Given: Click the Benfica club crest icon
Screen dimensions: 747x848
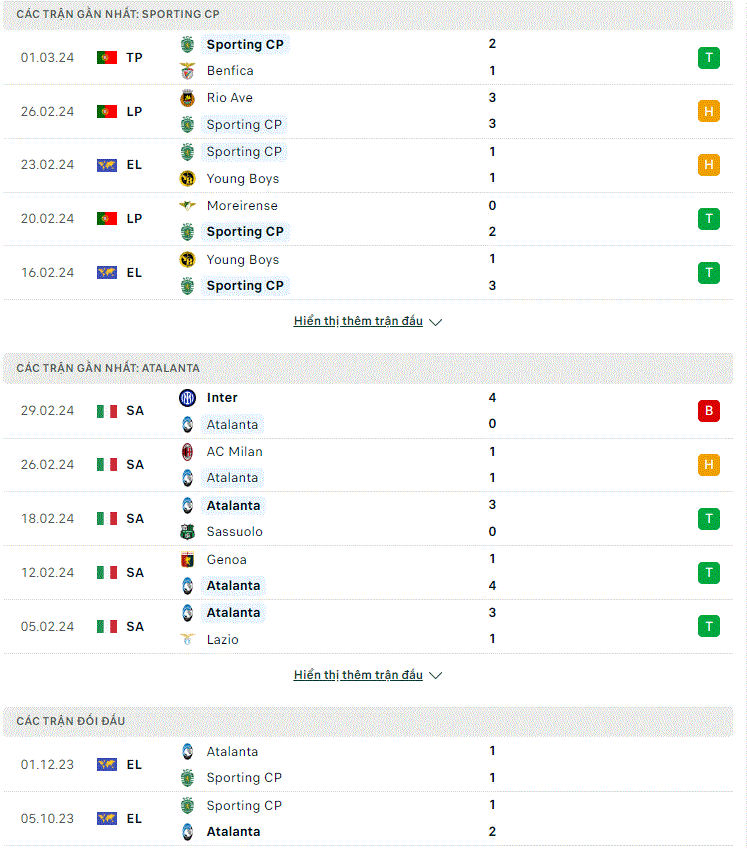Looking at the screenshot, I should click(x=187, y=71).
